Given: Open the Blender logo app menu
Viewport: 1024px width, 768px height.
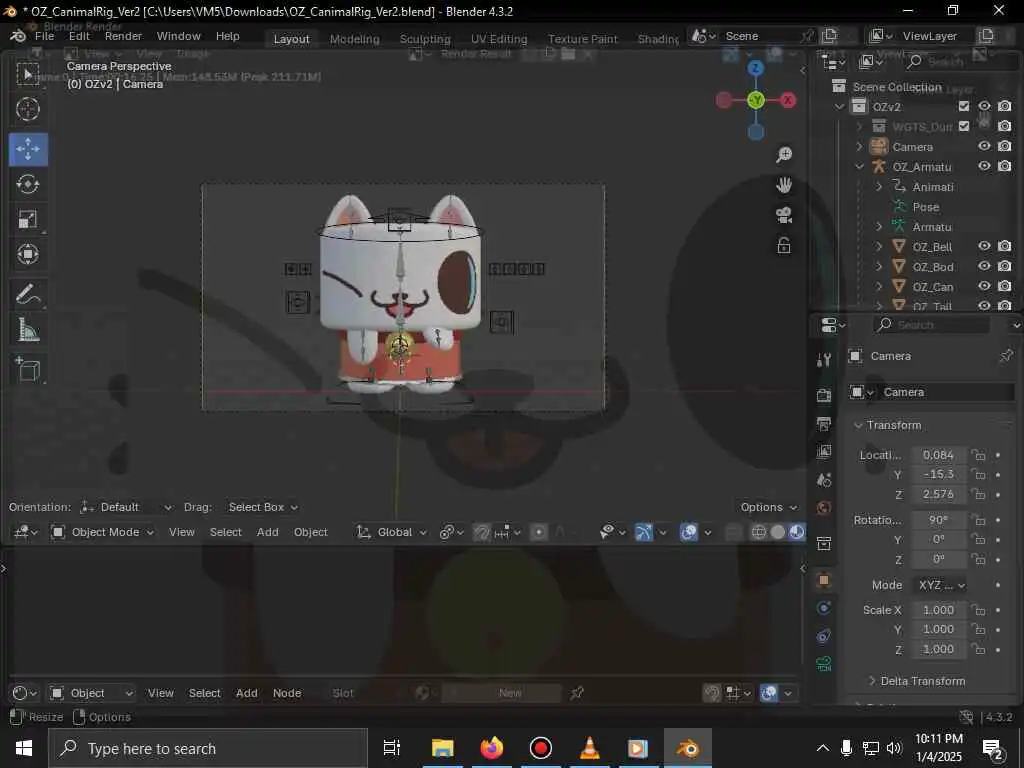Looking at the screenshot, I should [x=18, y=36].
